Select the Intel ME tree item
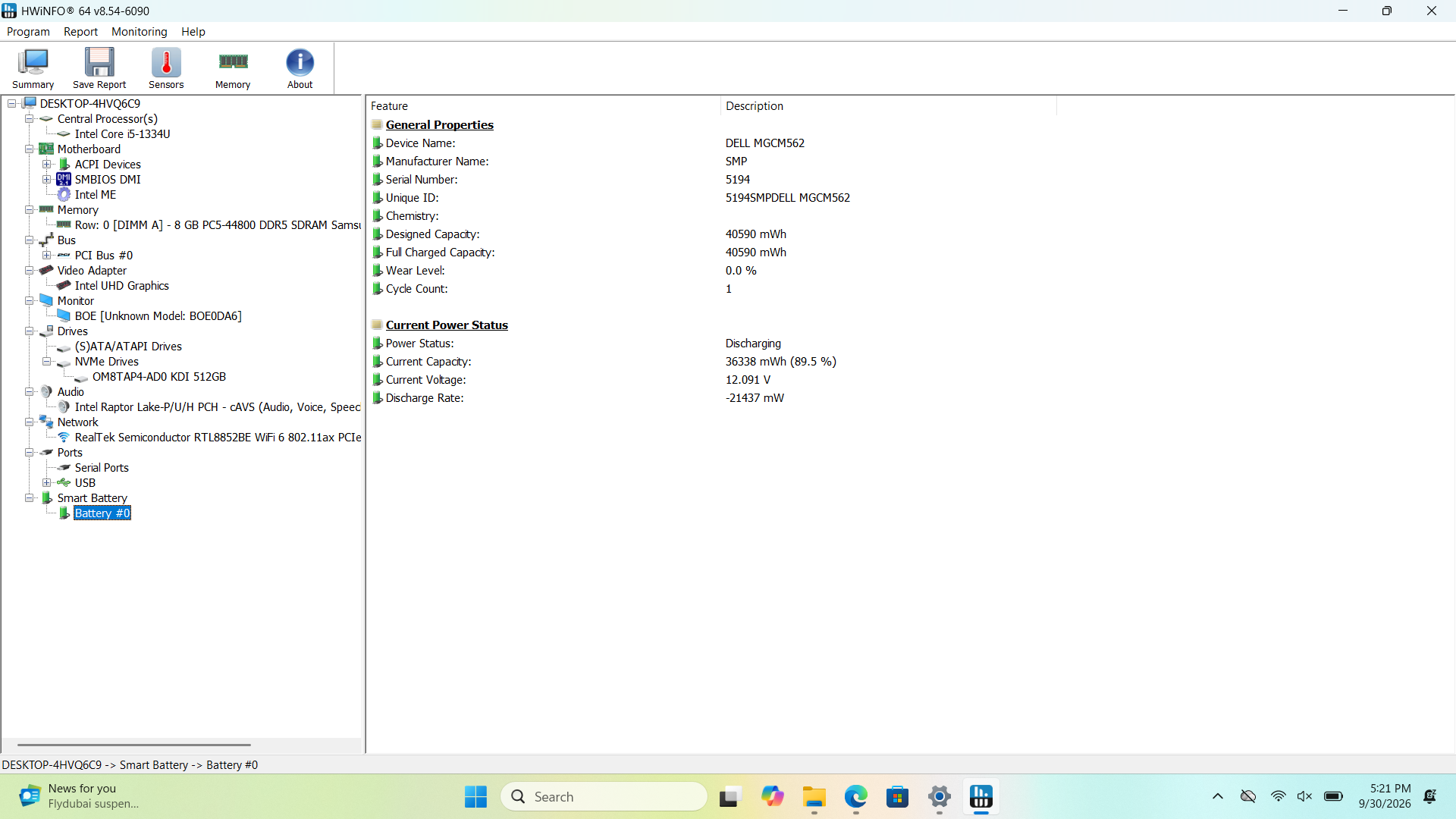Viewport: 1456px width, 819px height. (x=95, y=195)
